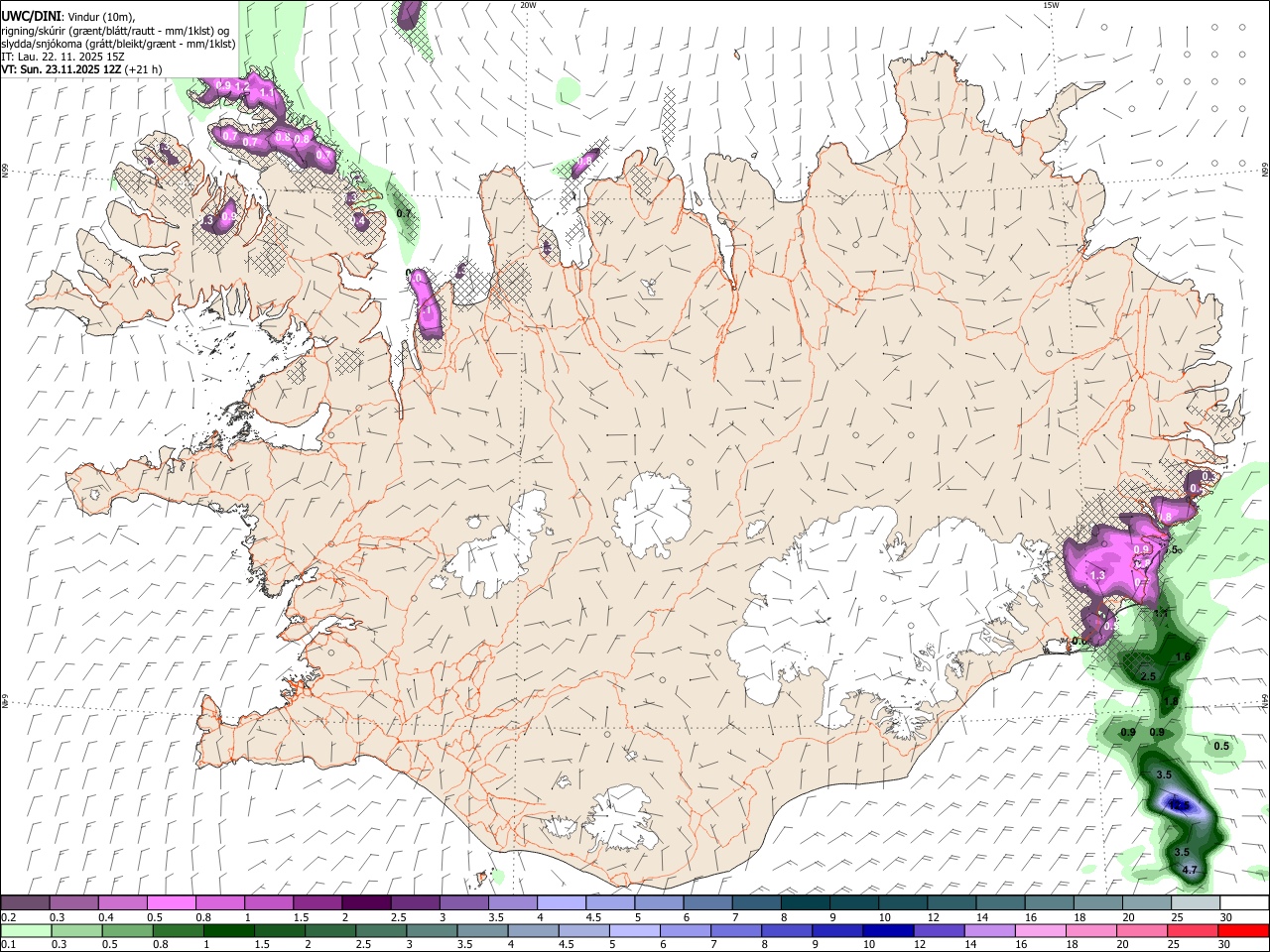This screenshot has width=1270, height=952.
Task: Click the '30' label at the end of the upper scale
Action: click(1225, 917)
